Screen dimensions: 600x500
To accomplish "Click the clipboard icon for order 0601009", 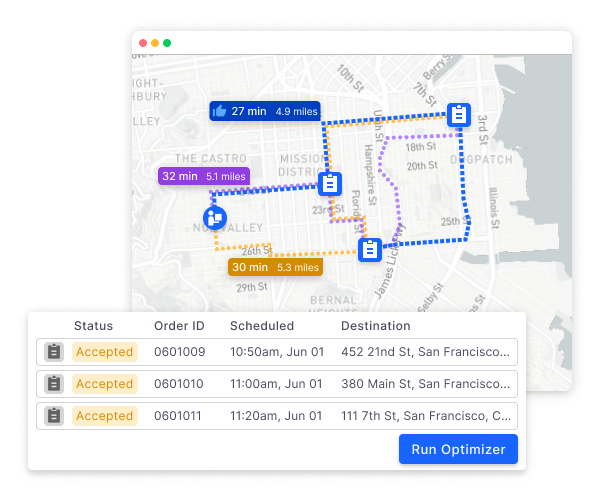I will 54,352.
